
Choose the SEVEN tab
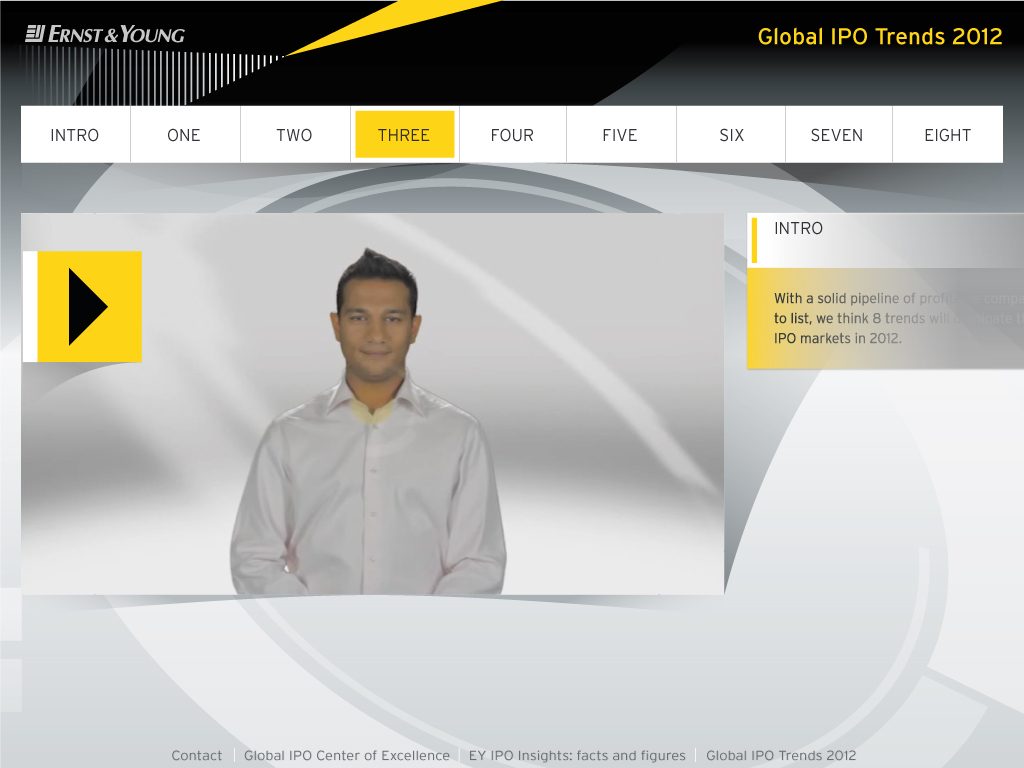[x=837, y=135]
